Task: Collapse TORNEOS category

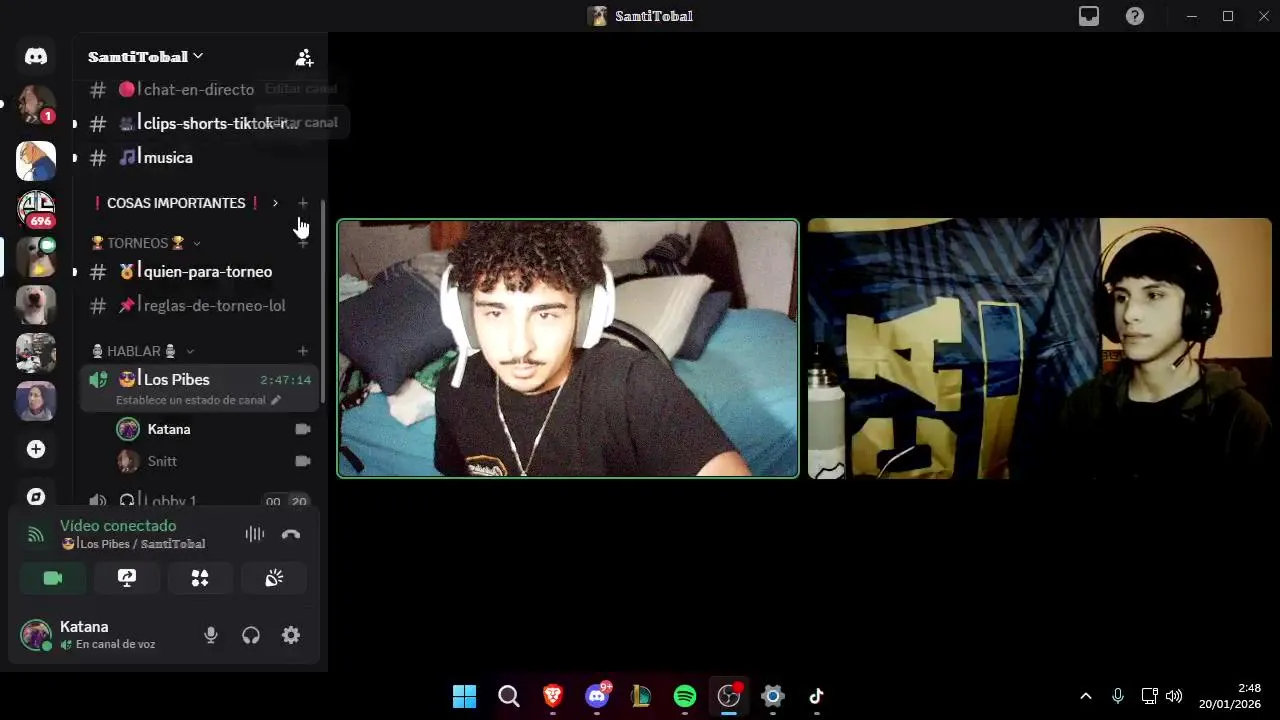Action: pyautogui.click(x=146, y=243)
